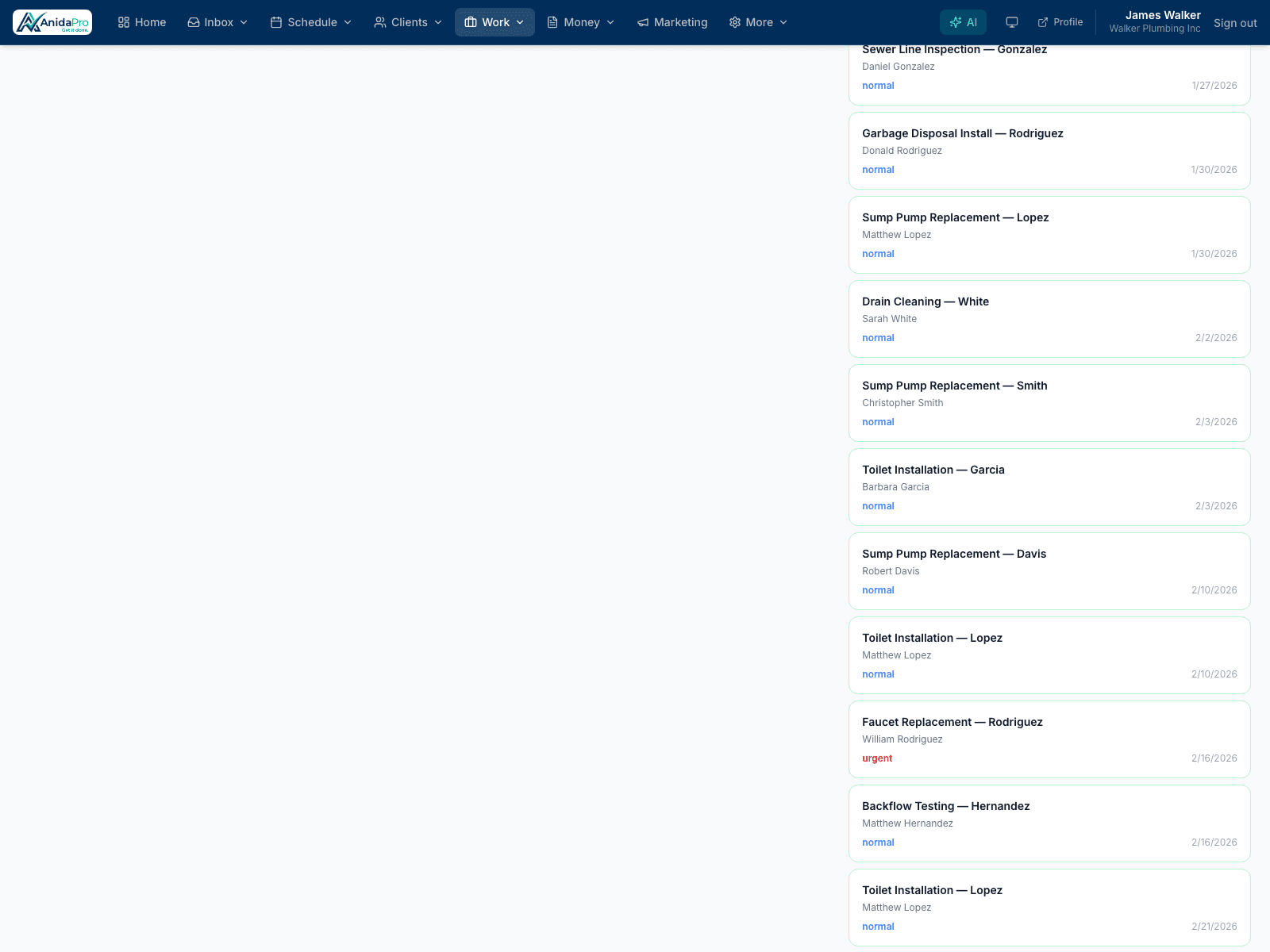This screenshot has height=952, width=1270.
Task: Click Walker Plumbing Inc company name
Action: pyautogui.click(x=1155, y=29)
